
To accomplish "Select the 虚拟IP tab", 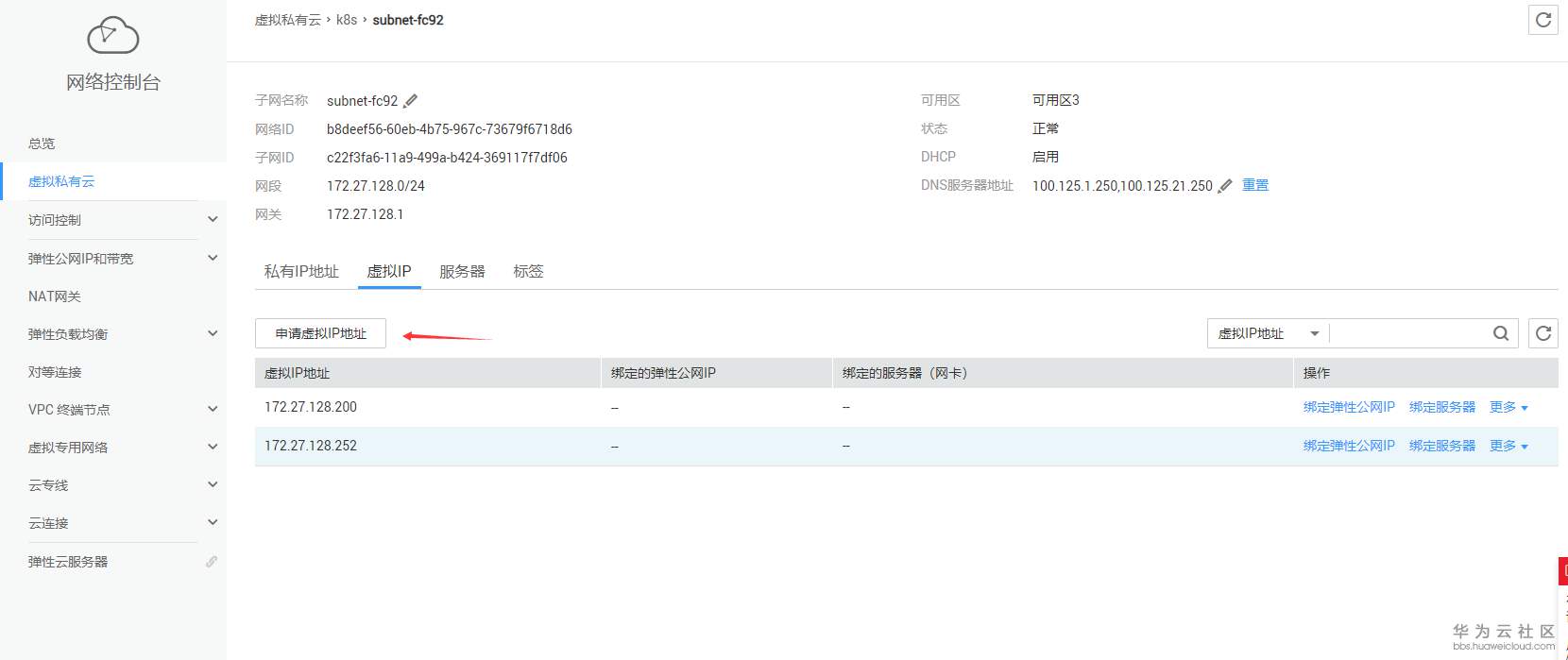I will 389,272.
